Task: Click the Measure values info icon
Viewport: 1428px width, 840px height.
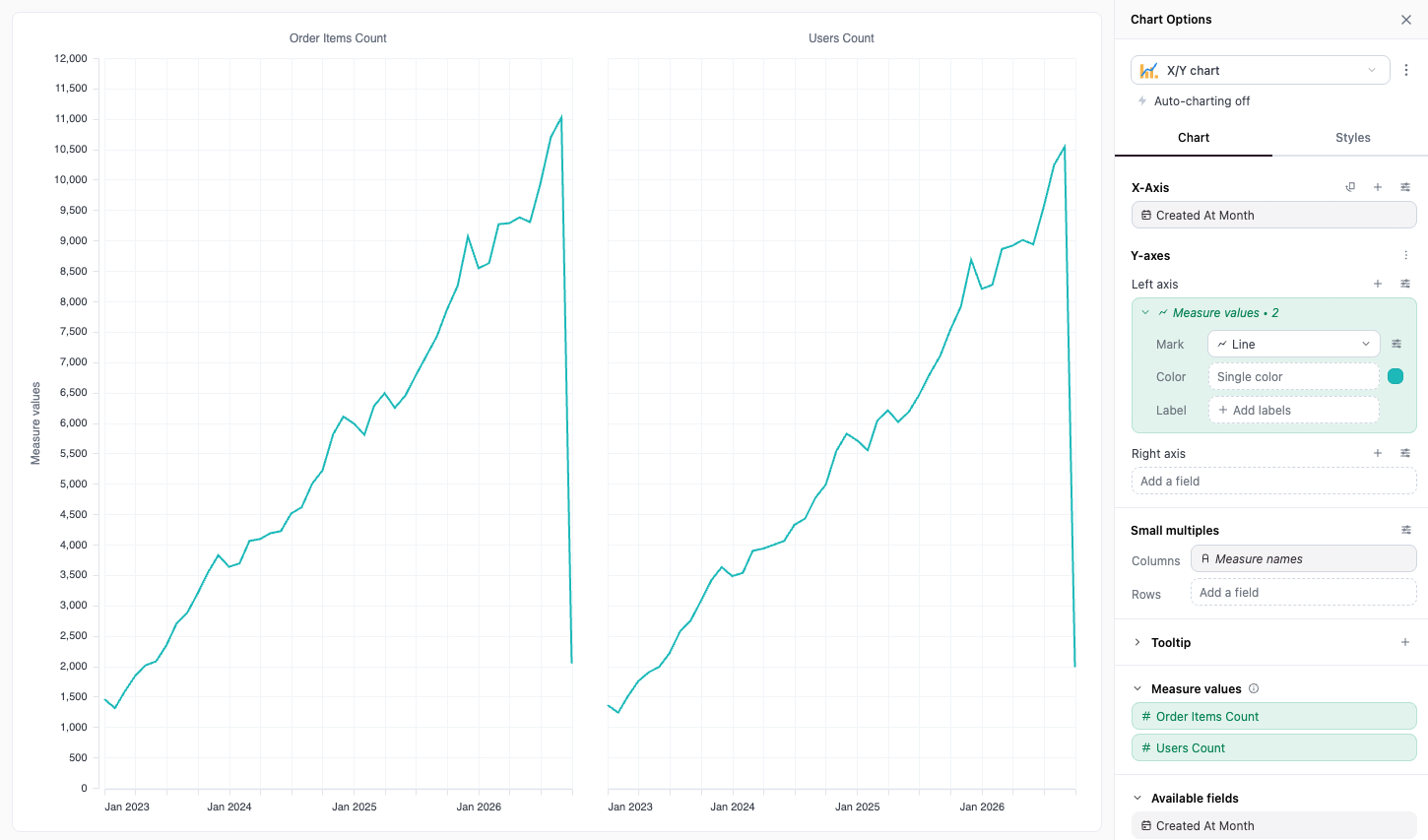Action: coord(1254,688)
